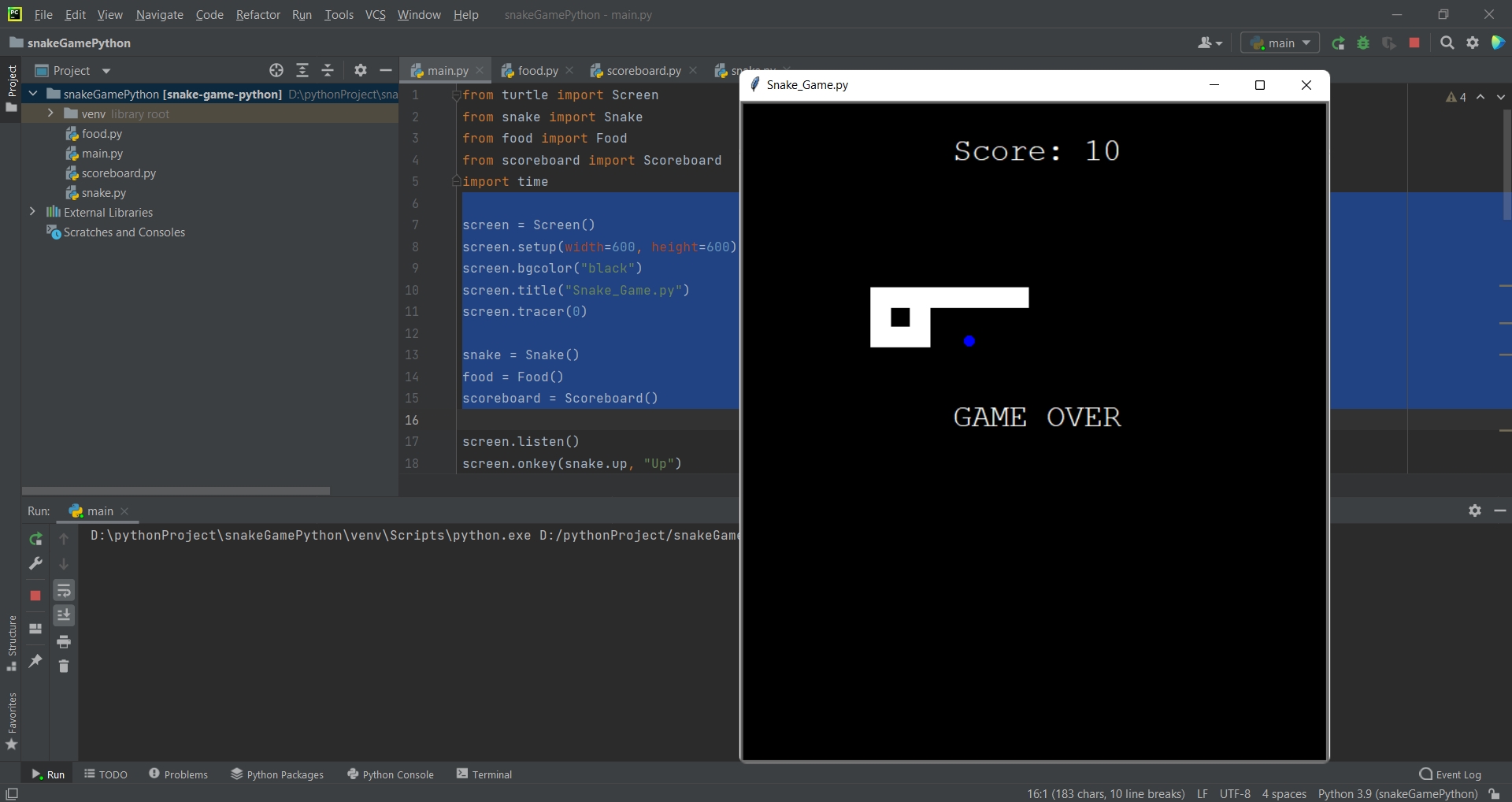
Task: Click Expand All icon in Project panel
Action: point(302,71)
